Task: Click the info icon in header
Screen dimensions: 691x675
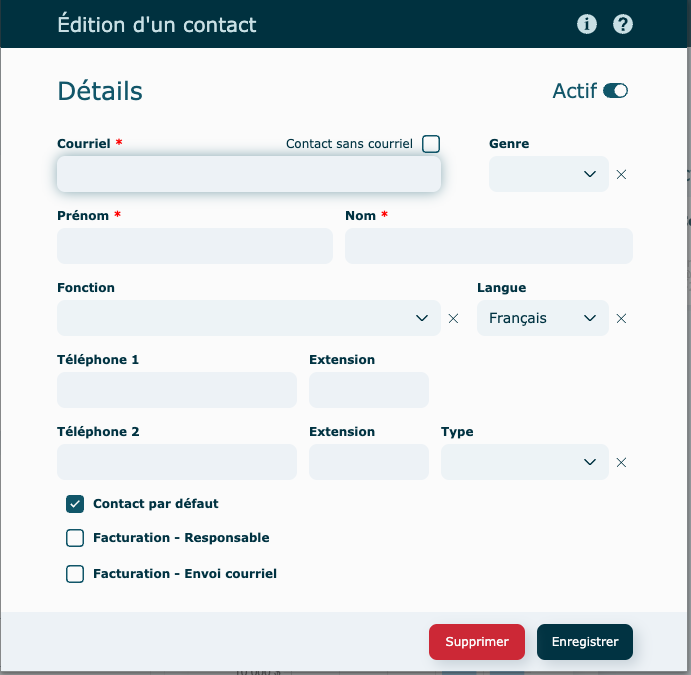Action: (x=587, y=24)
